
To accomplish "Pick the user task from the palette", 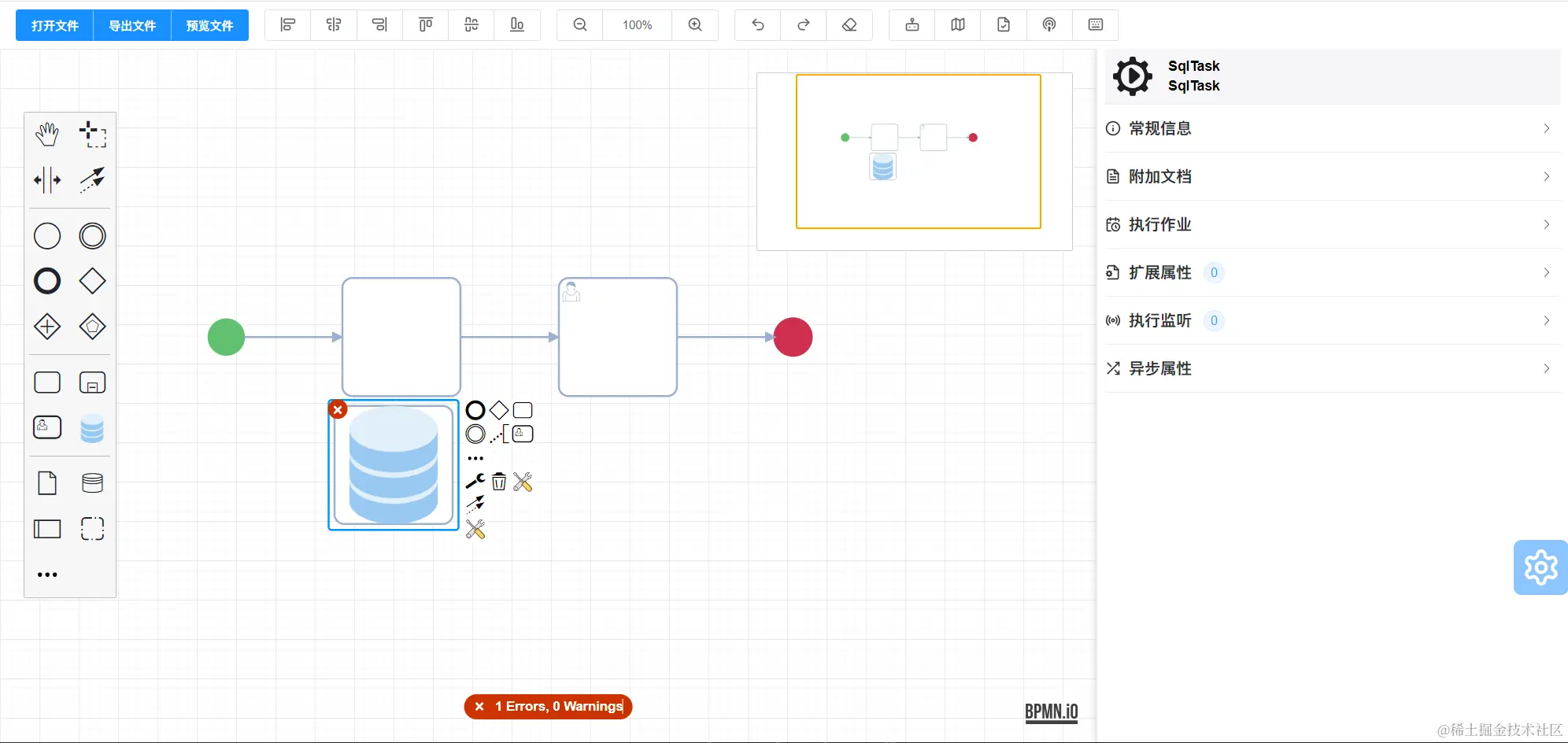I will tap(47, 427).
